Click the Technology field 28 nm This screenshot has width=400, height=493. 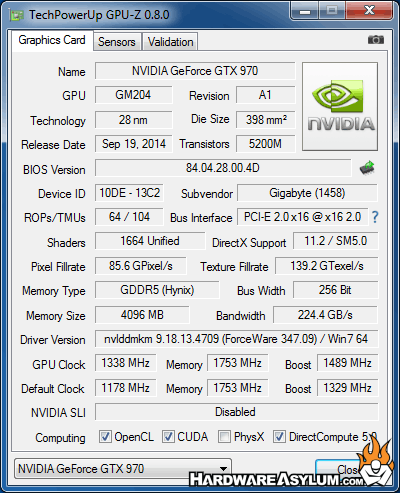click(x=133, y=120)
